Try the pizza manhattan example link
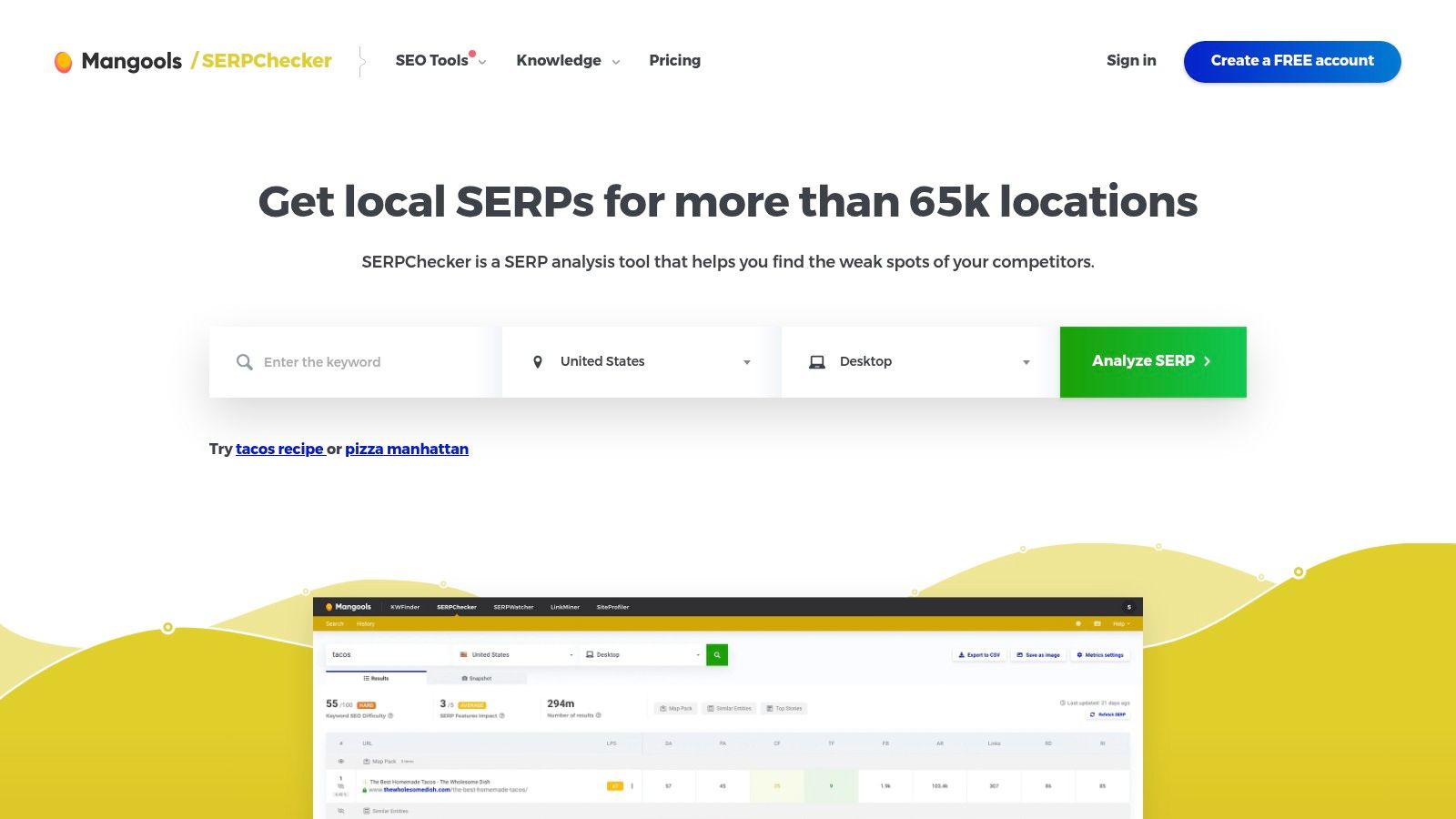 (407, 449)
